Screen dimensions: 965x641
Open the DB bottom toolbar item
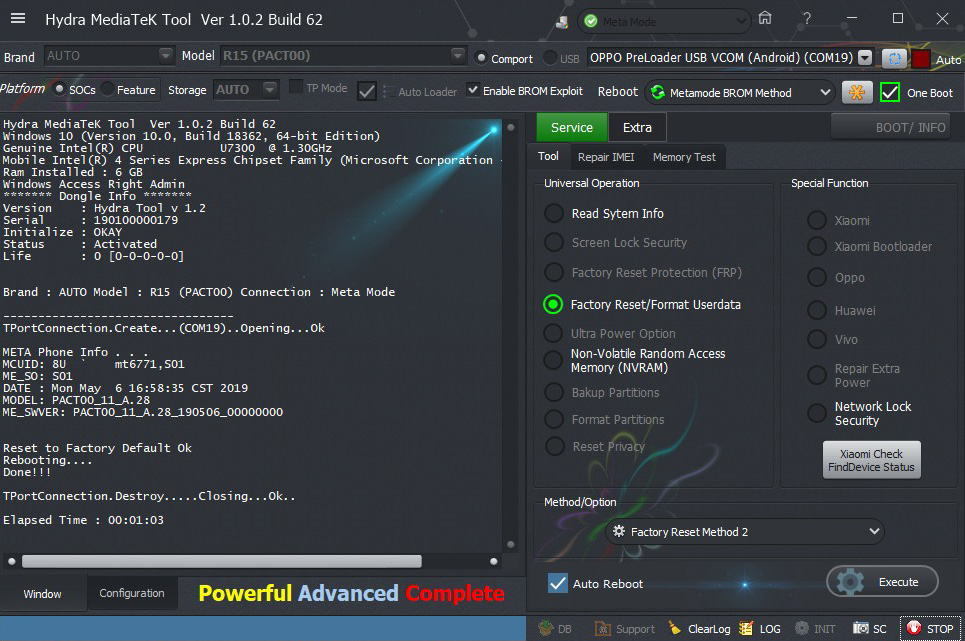tap(555, 628)
